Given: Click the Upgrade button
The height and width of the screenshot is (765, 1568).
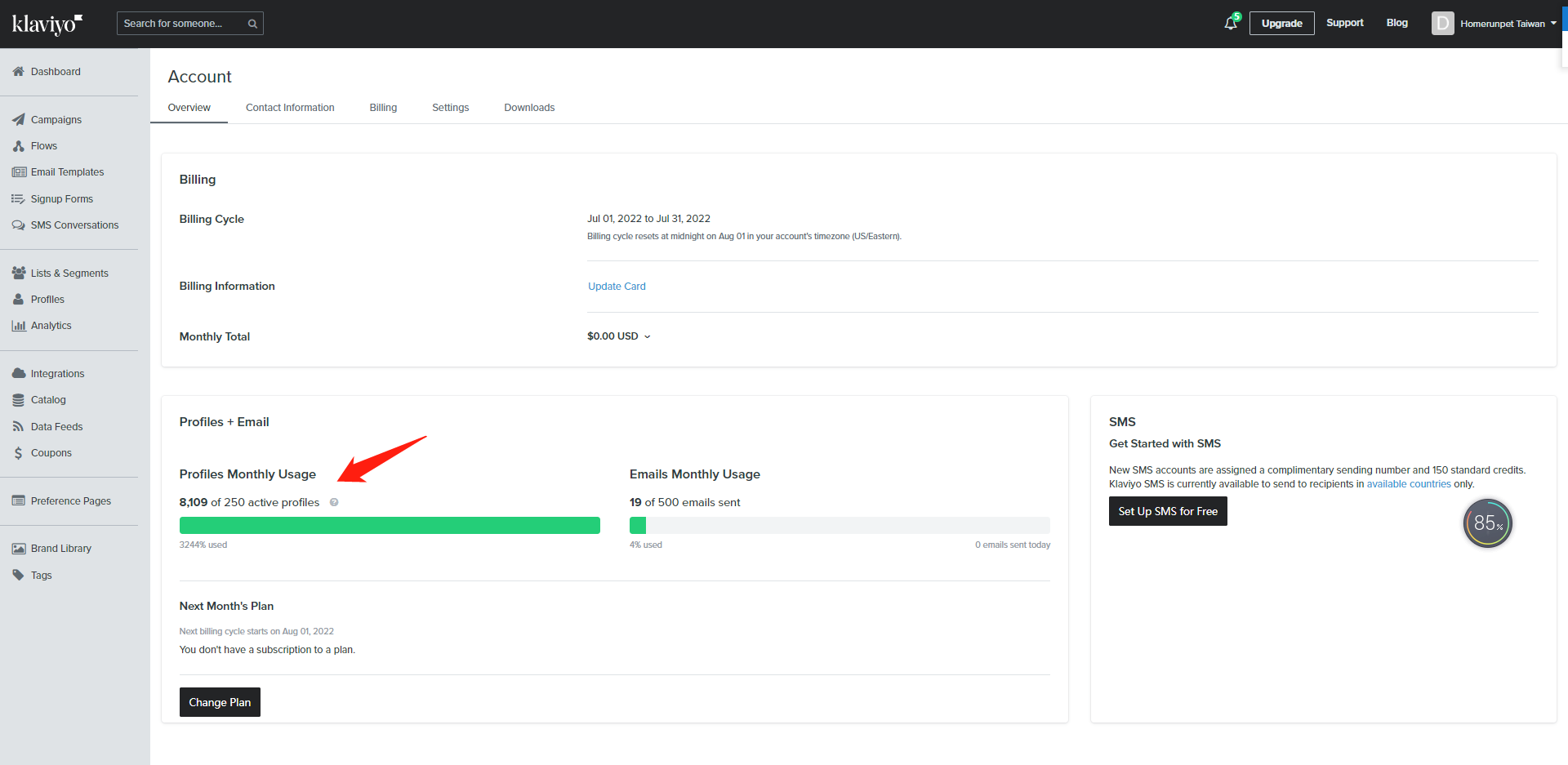Looking at the screenshot, I should pos(1281,24).
